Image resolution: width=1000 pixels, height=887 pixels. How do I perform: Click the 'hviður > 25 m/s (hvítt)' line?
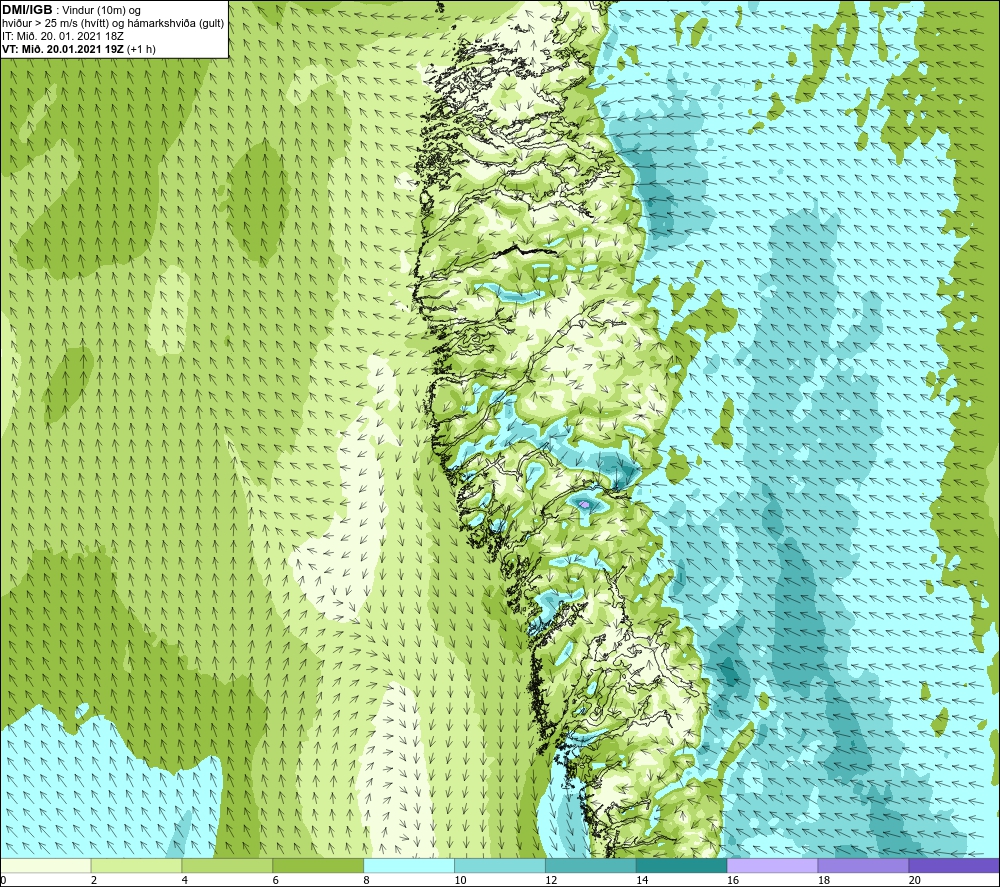(113, 24)
